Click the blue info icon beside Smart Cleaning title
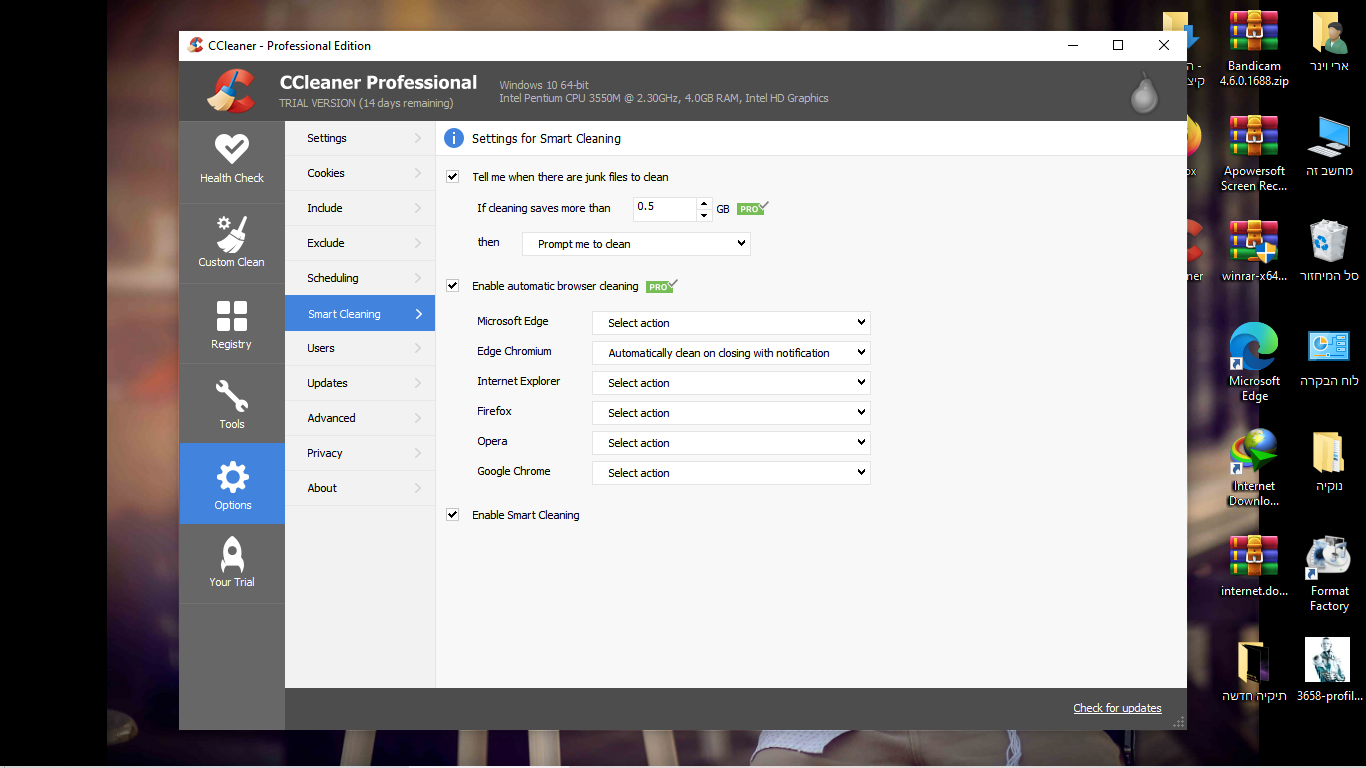Image resolution: width=1366 pixels, height=768 pixels. coord(454,138)
